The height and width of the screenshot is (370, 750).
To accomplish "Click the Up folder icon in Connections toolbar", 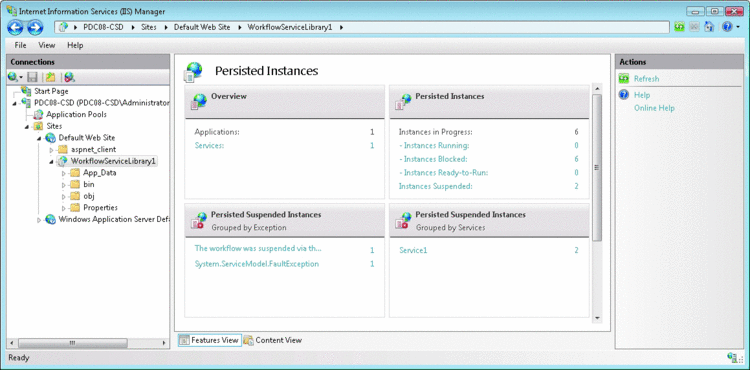I will 50,77.
